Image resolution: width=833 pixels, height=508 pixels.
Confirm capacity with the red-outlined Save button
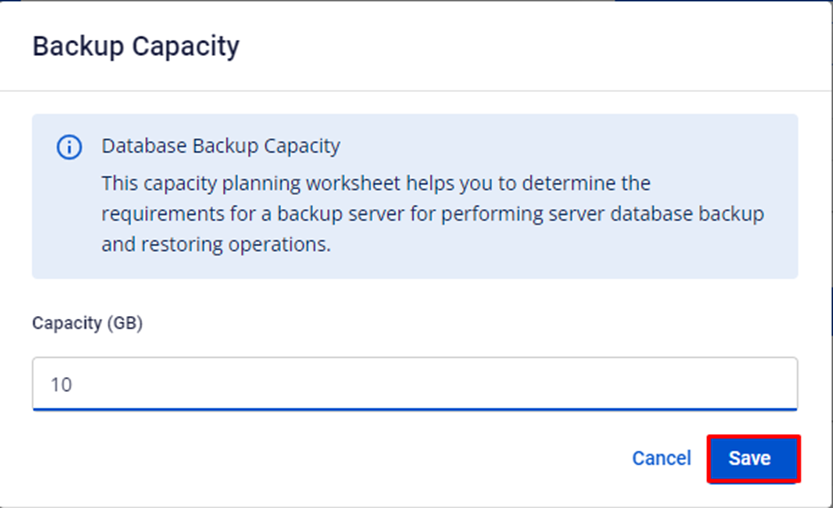pos(753,459)
